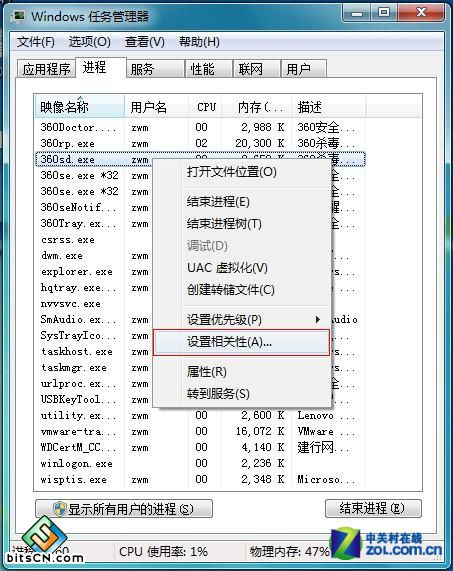Select the 360Doctor process row

click(x=200, y=127)
